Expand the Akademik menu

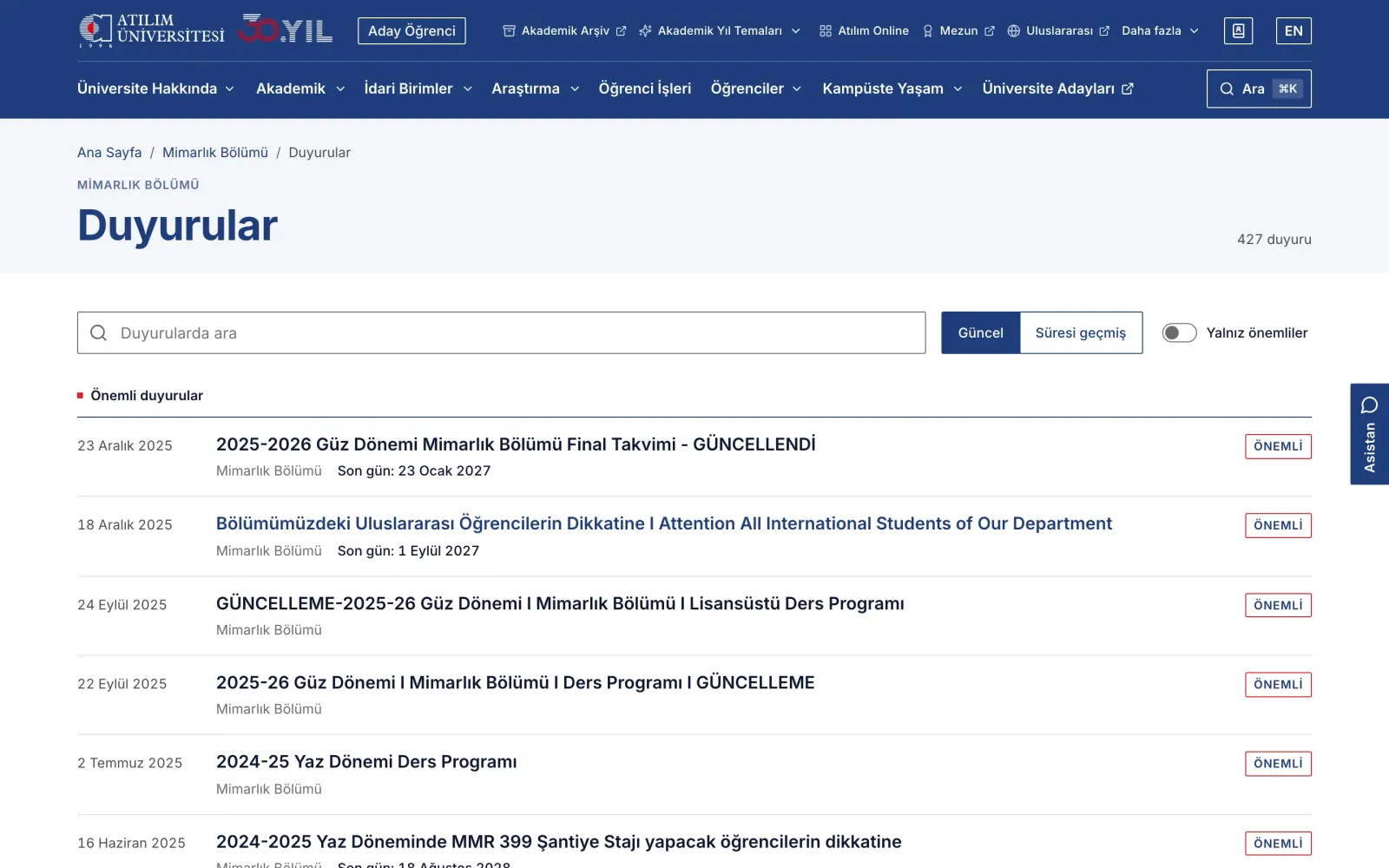coord(300,89)
